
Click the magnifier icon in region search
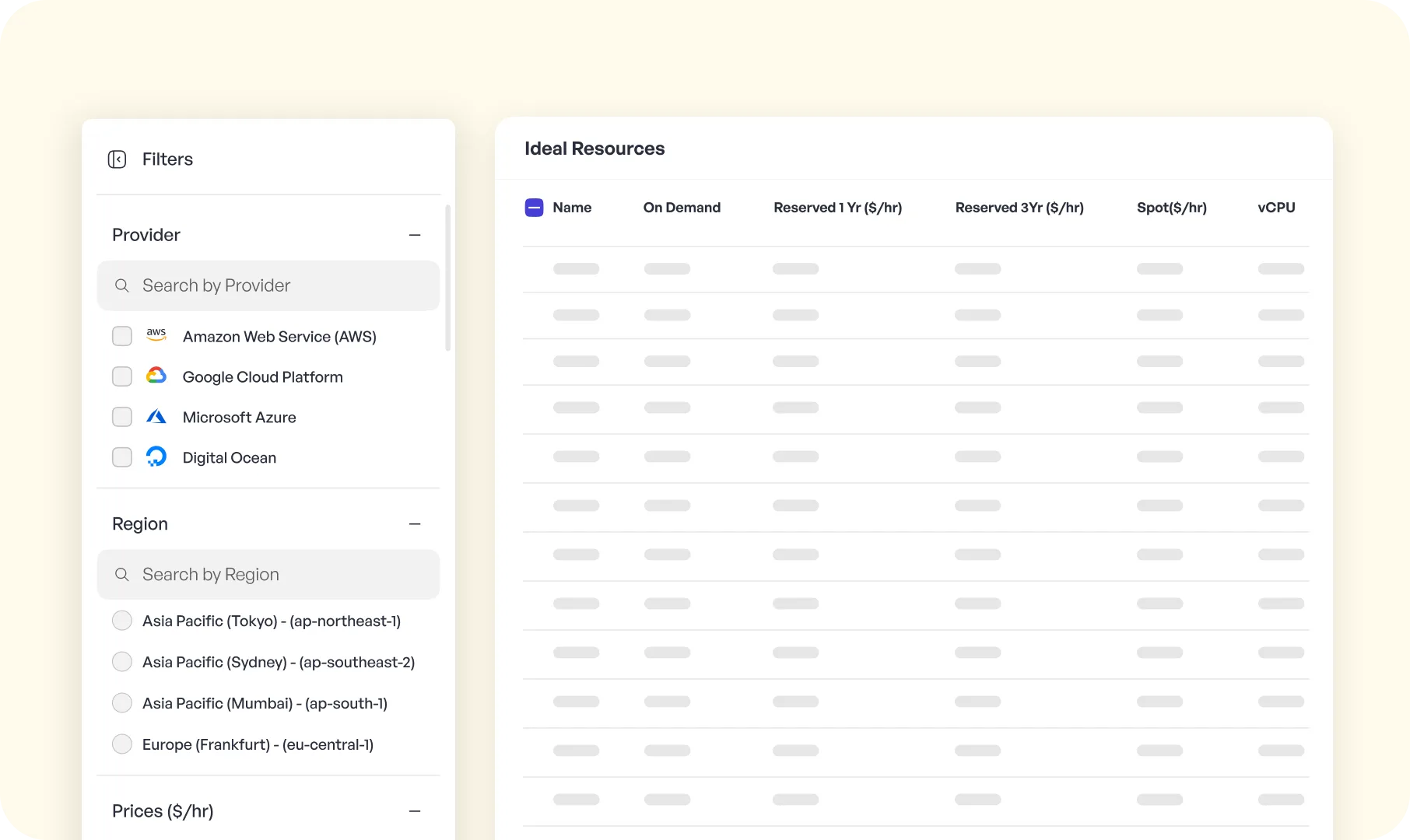click(x=122, y=575)
